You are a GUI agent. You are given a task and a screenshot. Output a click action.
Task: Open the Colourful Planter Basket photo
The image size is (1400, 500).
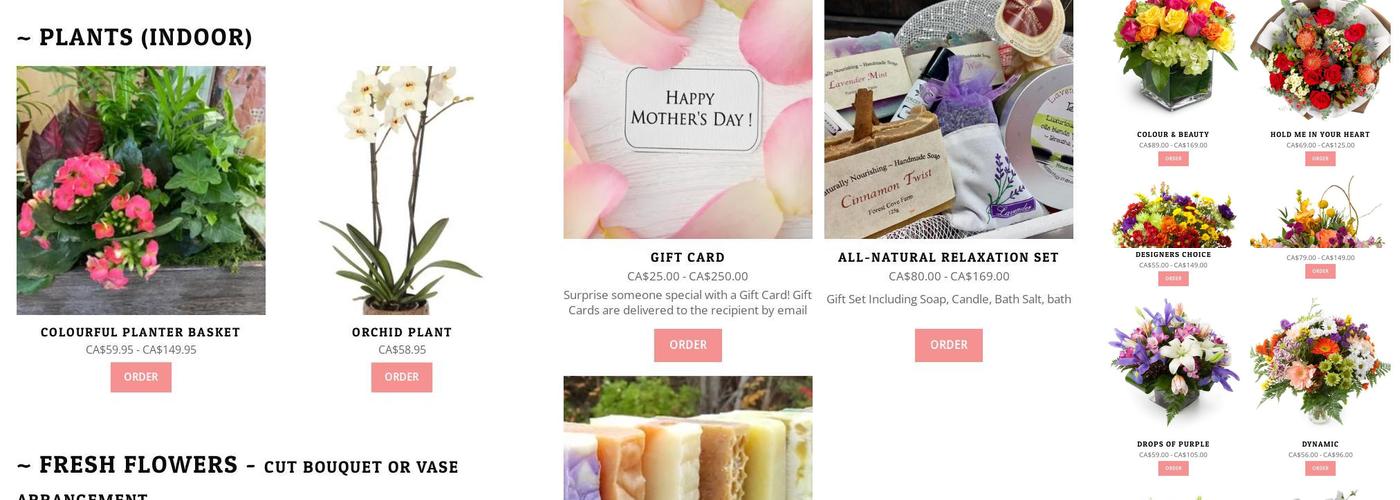point(141,190)
